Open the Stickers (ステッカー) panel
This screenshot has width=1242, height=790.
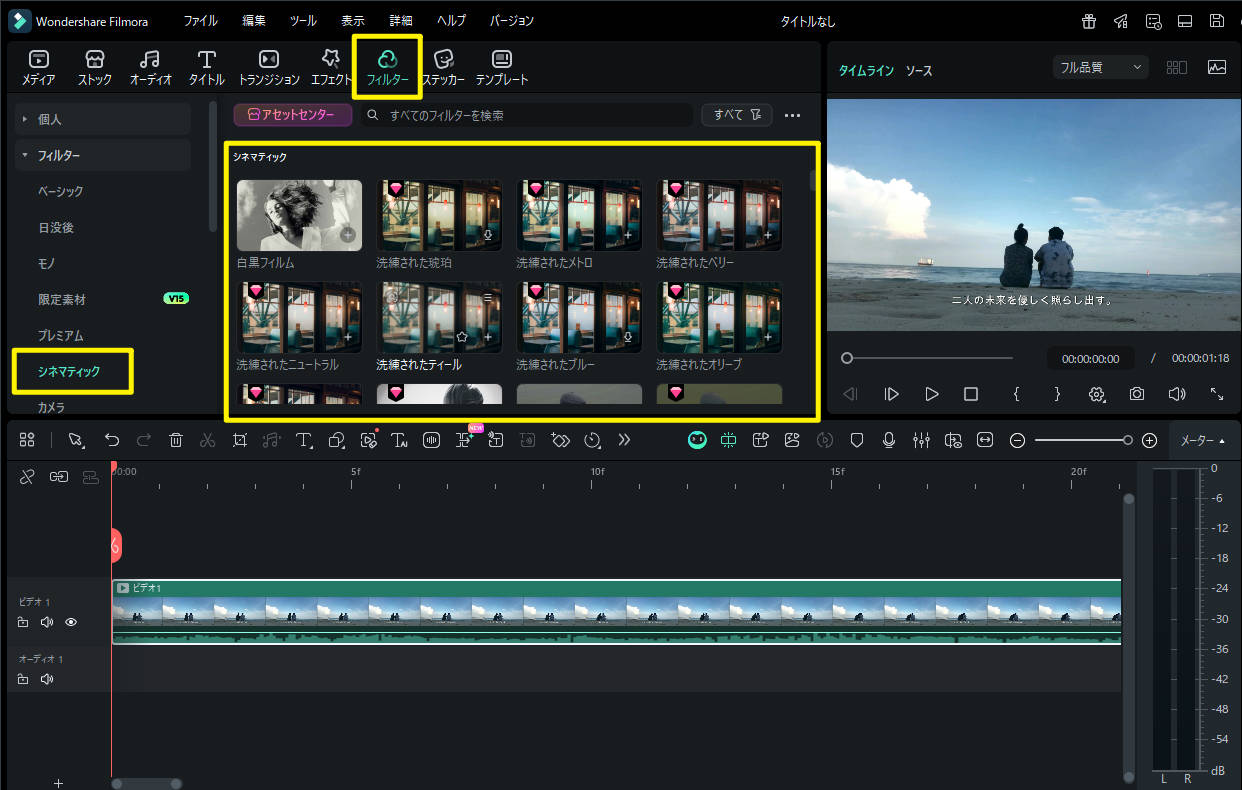445,66
